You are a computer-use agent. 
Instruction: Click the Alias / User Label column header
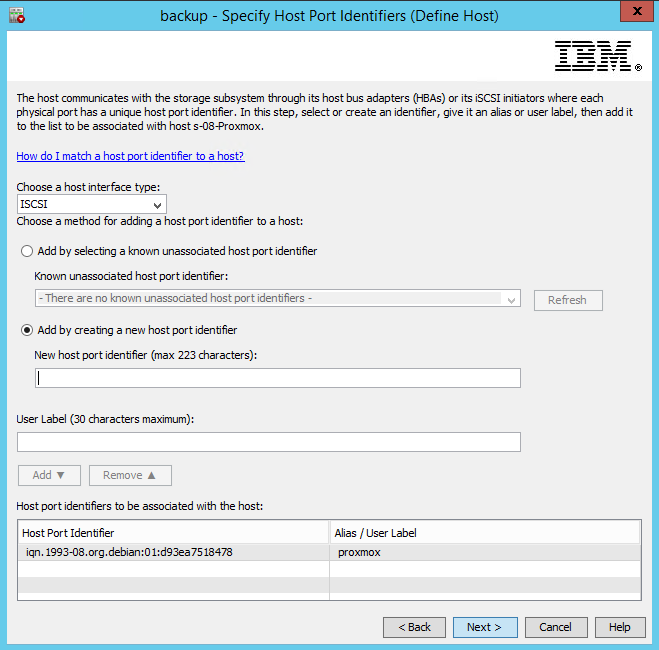(484, 533)
